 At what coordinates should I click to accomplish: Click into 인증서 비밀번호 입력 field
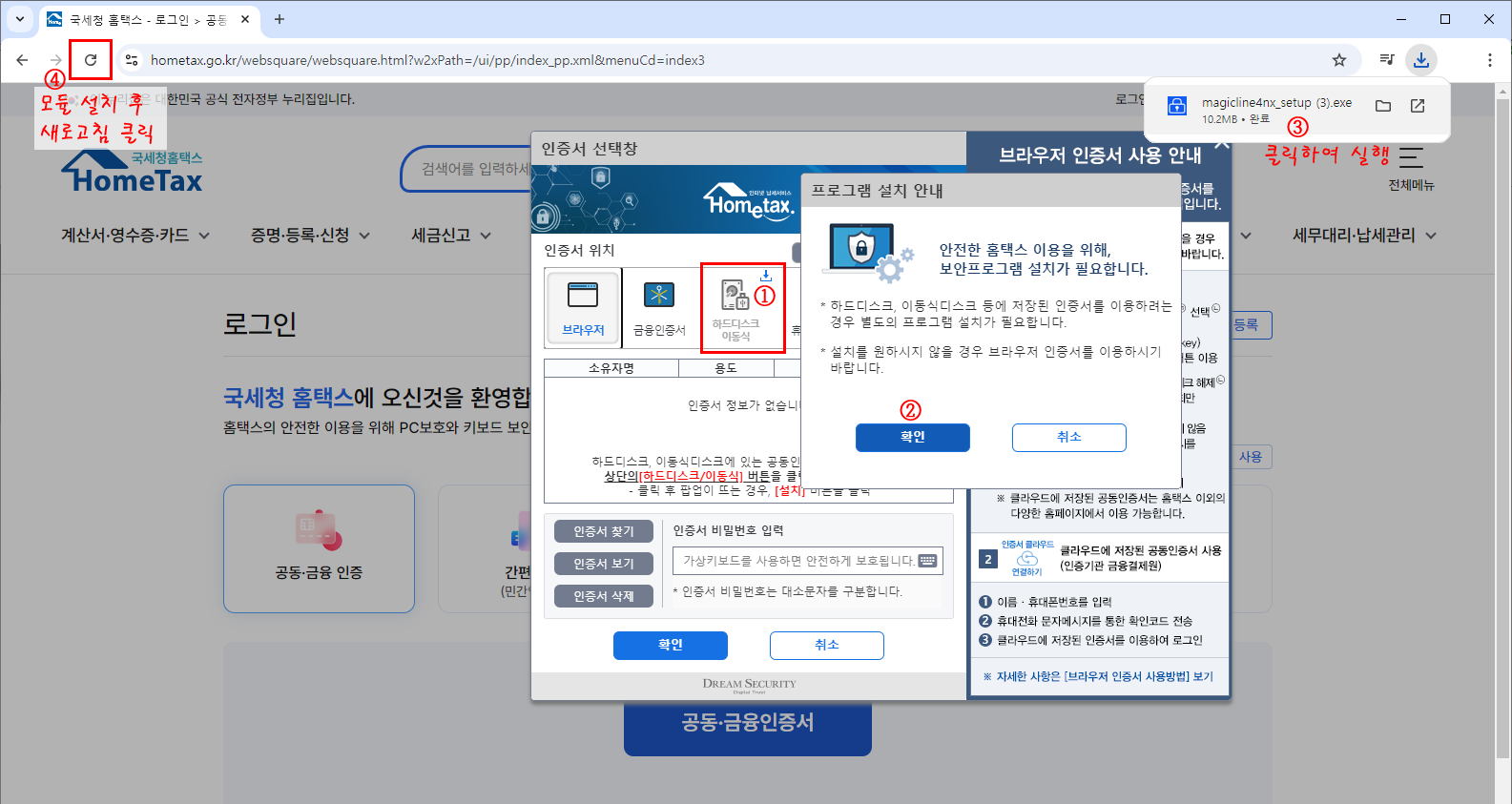click(x=808, y=561)
